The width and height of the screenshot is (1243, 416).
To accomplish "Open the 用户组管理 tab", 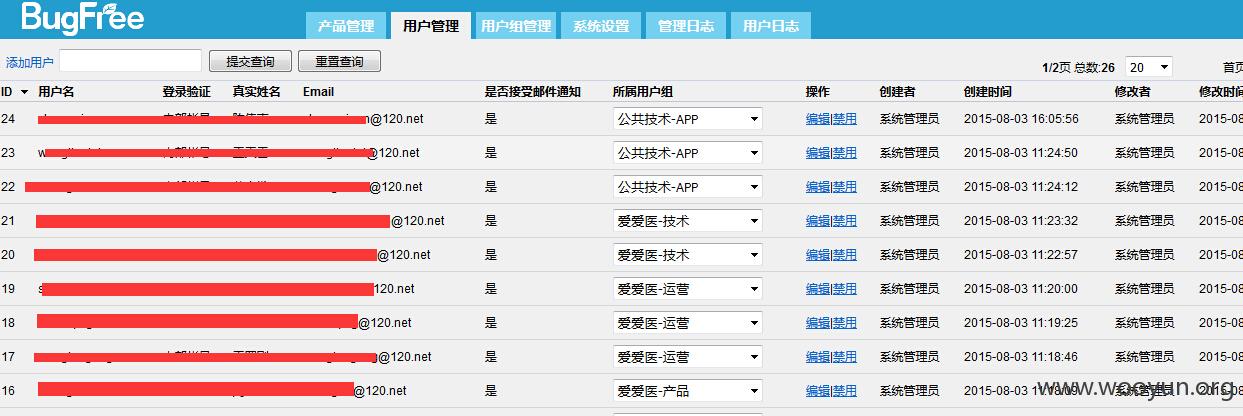I will [x=515, y=26].
